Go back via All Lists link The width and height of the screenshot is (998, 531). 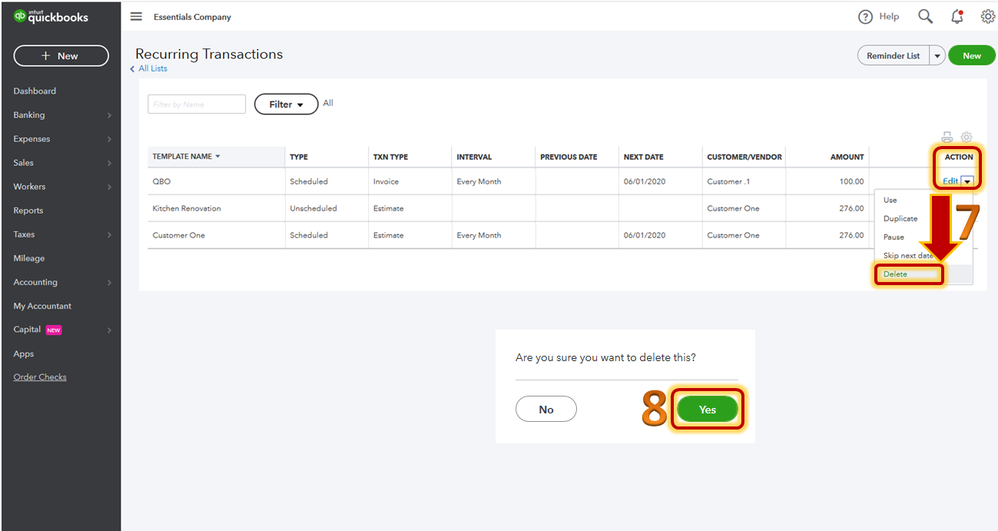152,69
